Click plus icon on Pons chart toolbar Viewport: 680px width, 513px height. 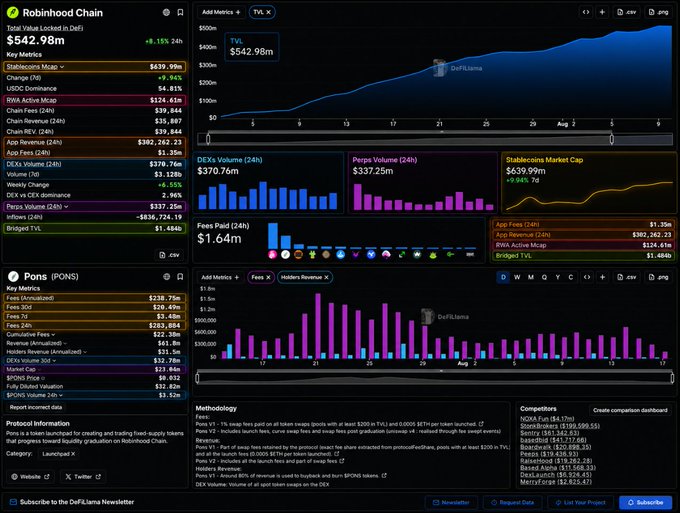602,277
